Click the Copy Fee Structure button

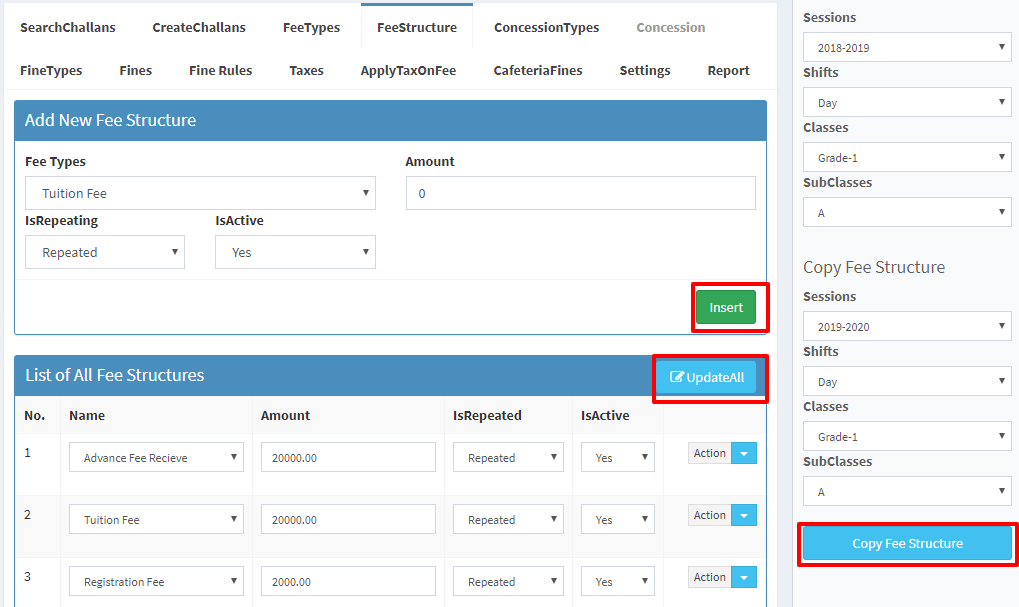coord(906,544)
